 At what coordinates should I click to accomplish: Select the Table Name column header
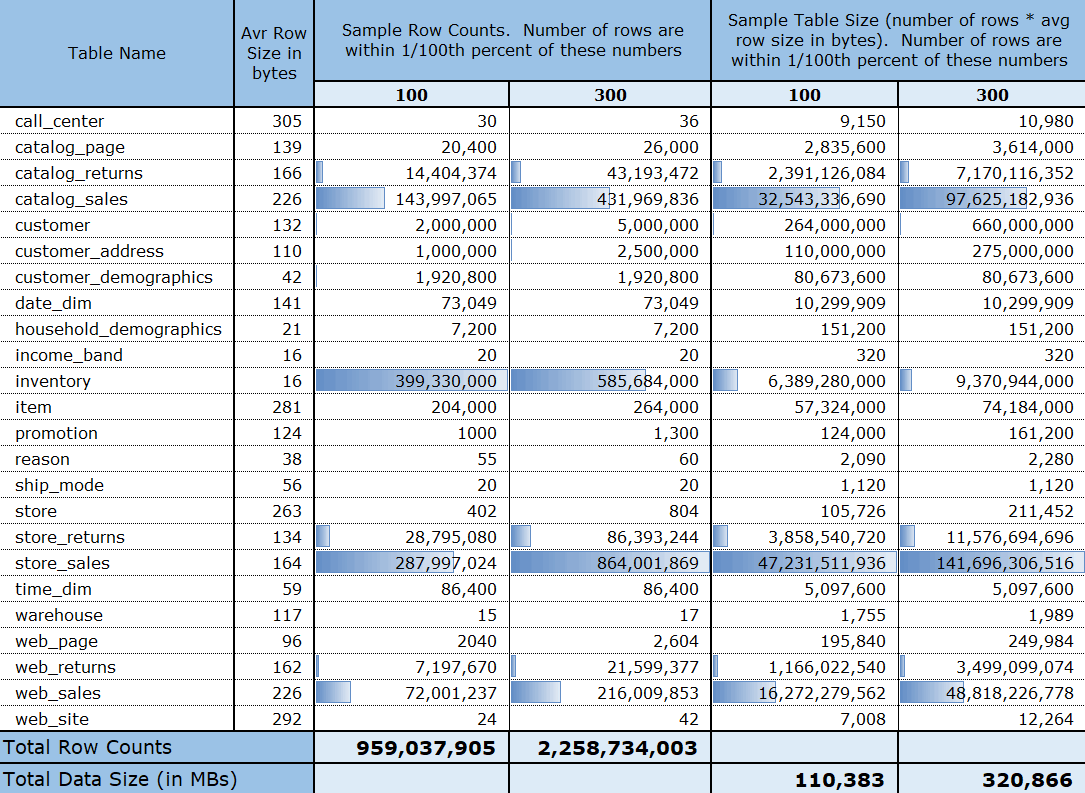coord(116,52)
